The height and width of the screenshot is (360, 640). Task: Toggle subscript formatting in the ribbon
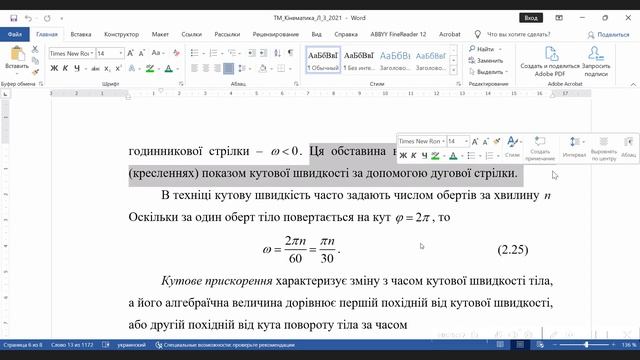107,69
